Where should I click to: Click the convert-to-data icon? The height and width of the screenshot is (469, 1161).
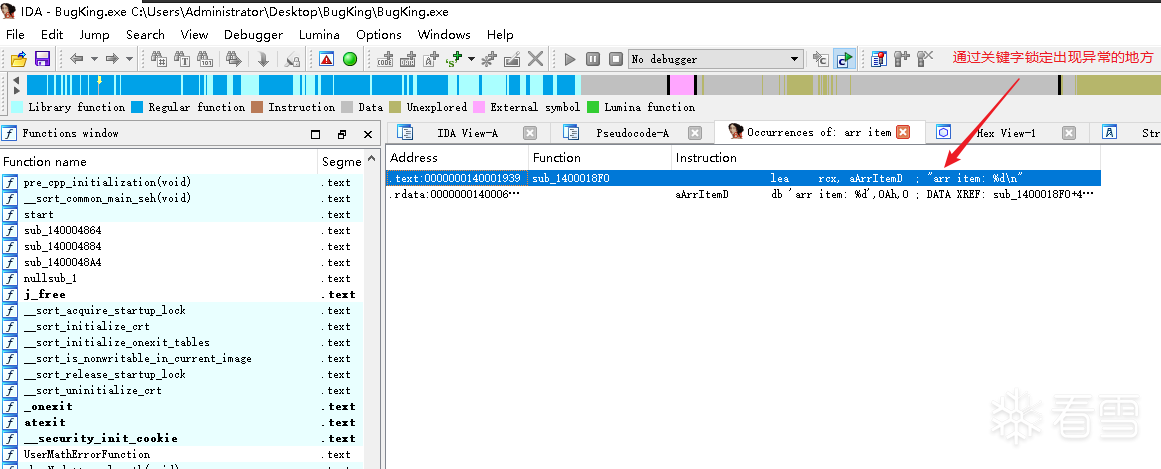pyautogui.click(x=408, y=59)
